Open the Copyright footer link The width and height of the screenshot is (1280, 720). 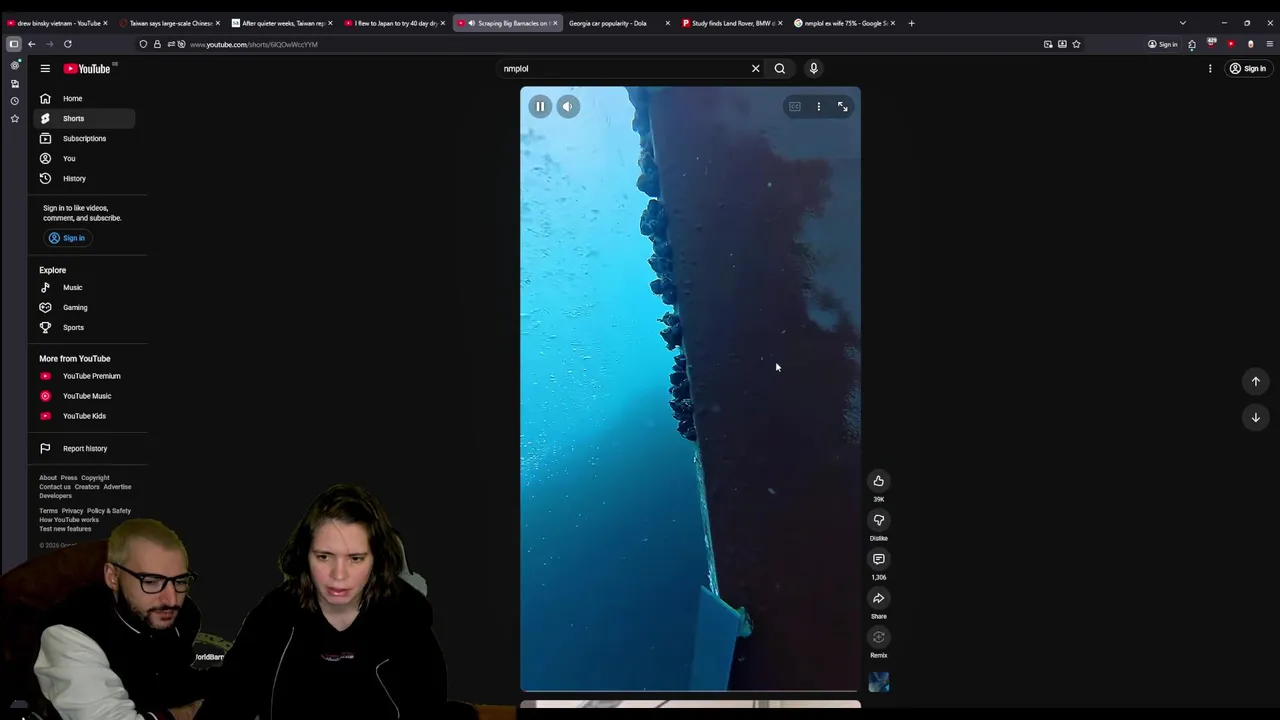click(x=95, y=478)
